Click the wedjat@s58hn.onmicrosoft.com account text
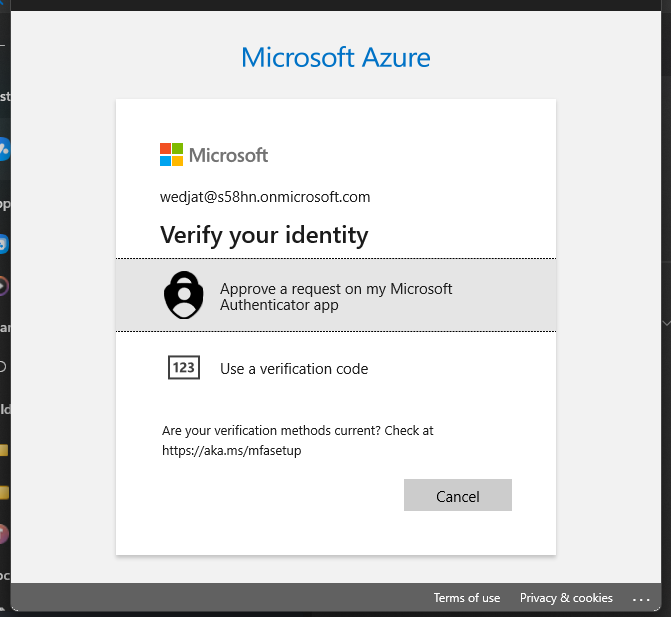This screenshot has width=671, height=617. coord(265,197)
